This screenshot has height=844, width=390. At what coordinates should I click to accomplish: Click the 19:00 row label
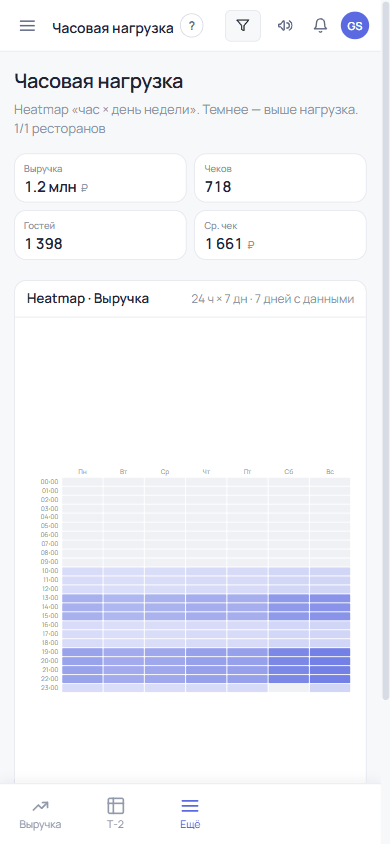pyautogui.click(x=49, y=652)
